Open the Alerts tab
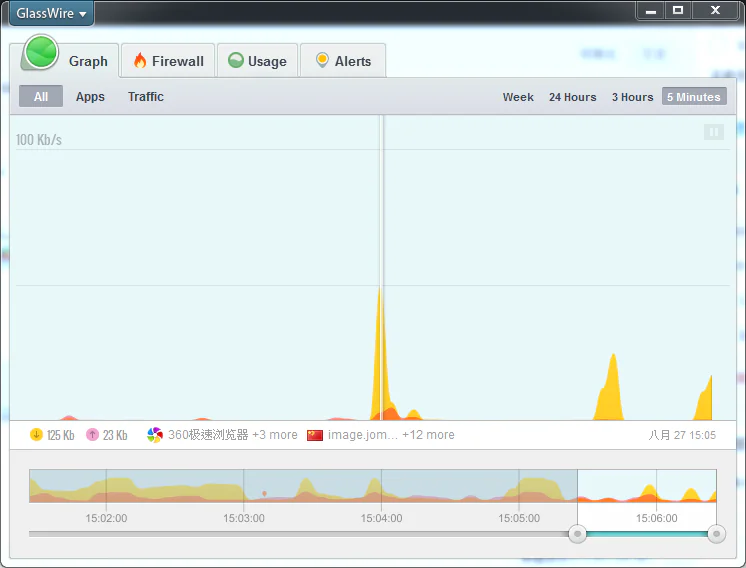 [343, 61]
